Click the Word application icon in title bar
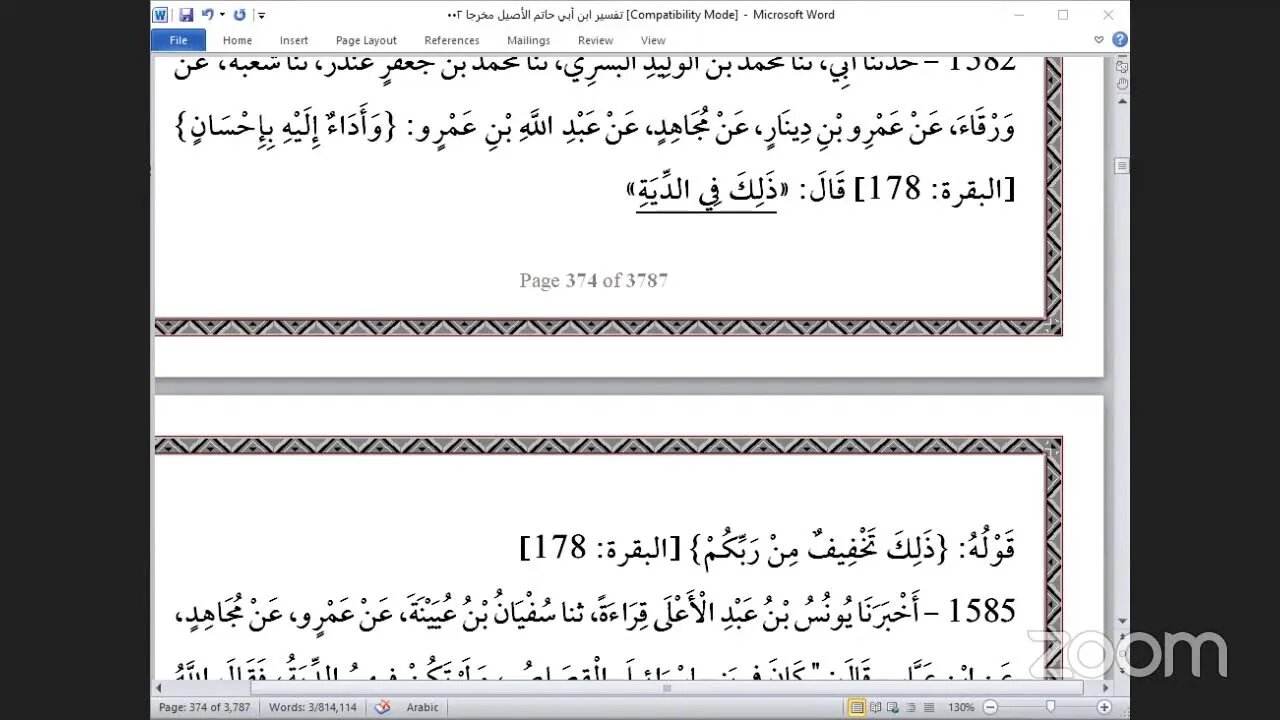This screenshot has height=720, width=1280. tap(160, 15)
